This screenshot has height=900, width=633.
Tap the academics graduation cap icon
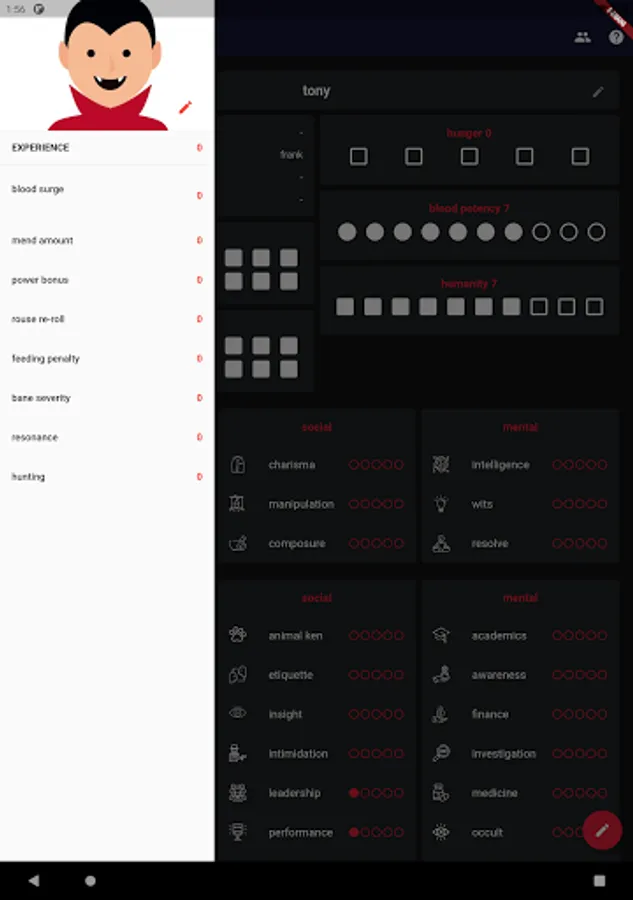click(x=441, y=635)
